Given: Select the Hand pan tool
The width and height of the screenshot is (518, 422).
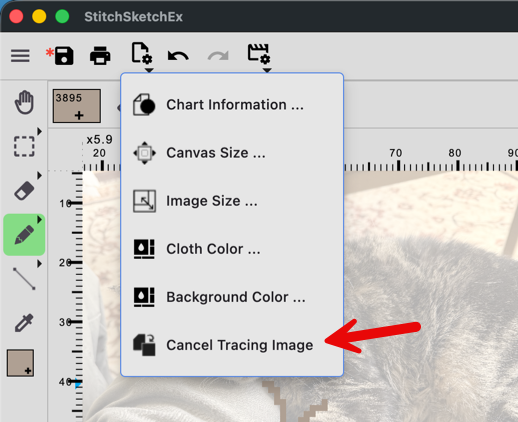Looking at the screenshot, I should [24, 102].
